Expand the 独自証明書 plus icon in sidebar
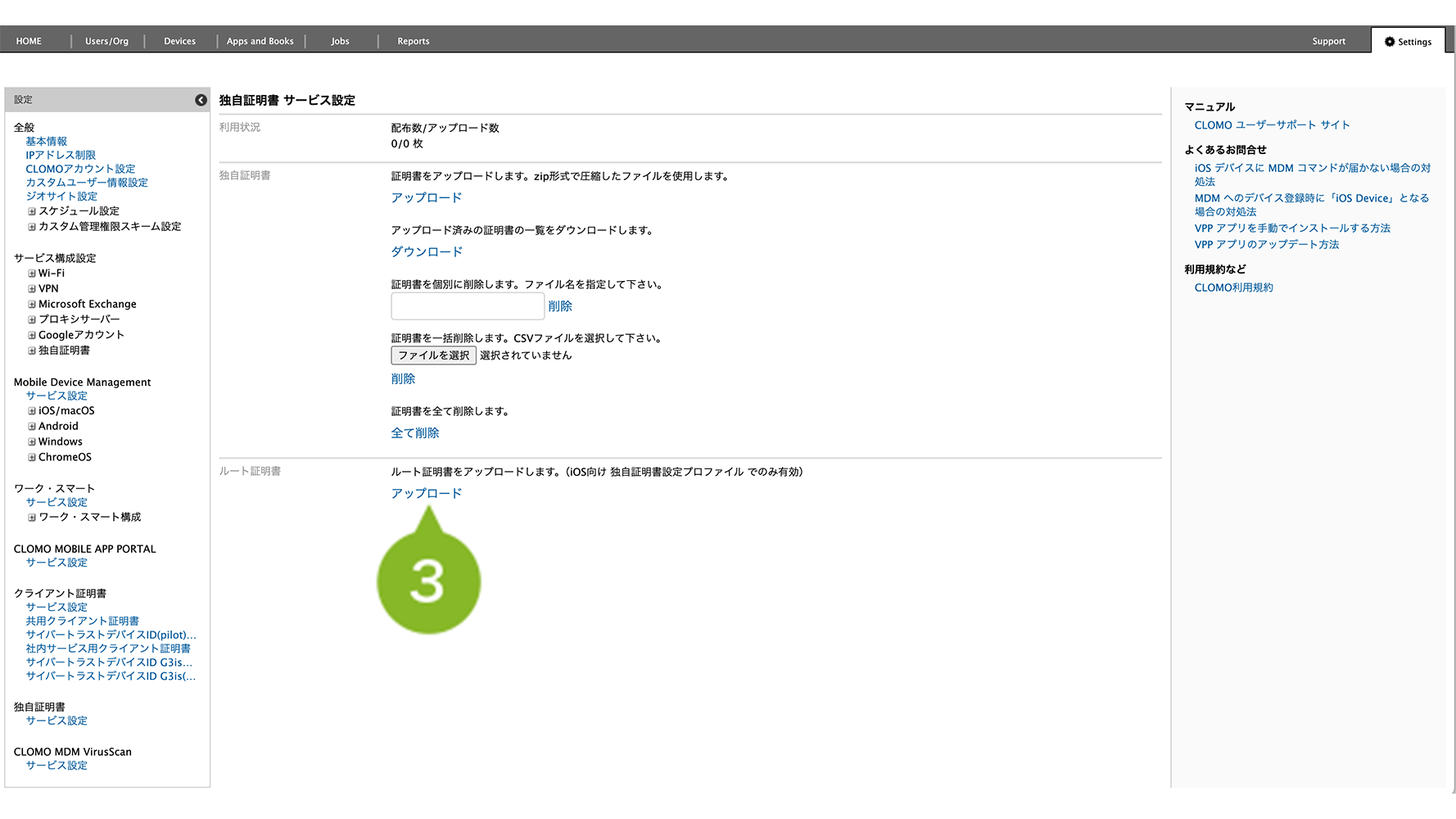 click(32, 351)
